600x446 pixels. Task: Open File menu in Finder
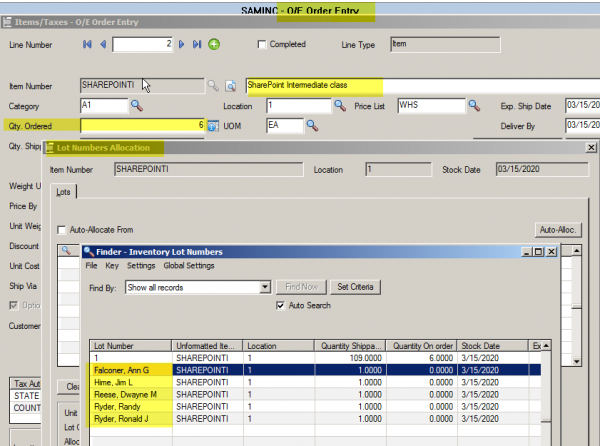coord(91,265)
